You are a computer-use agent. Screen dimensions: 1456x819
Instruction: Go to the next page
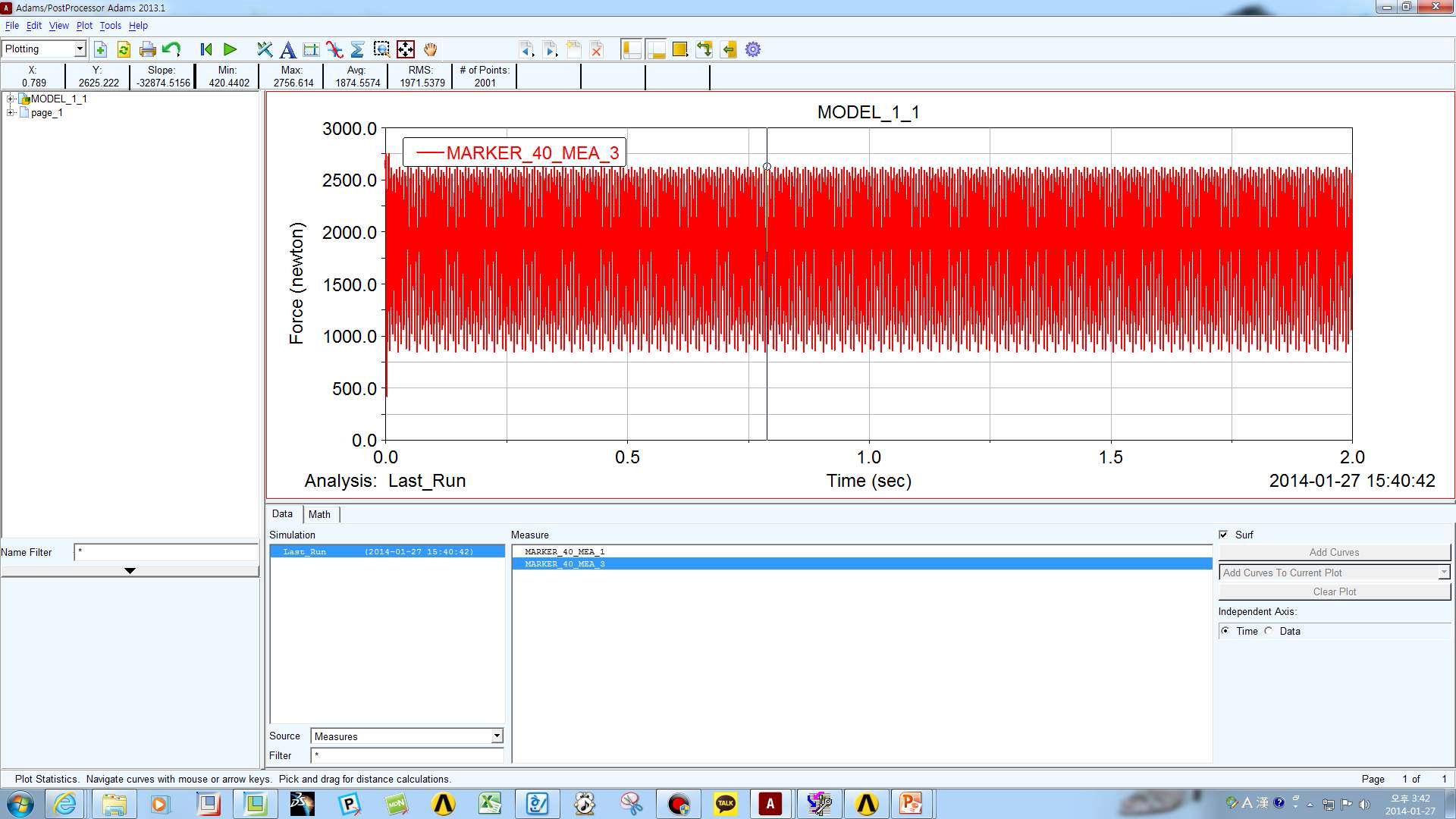point(551,50)
